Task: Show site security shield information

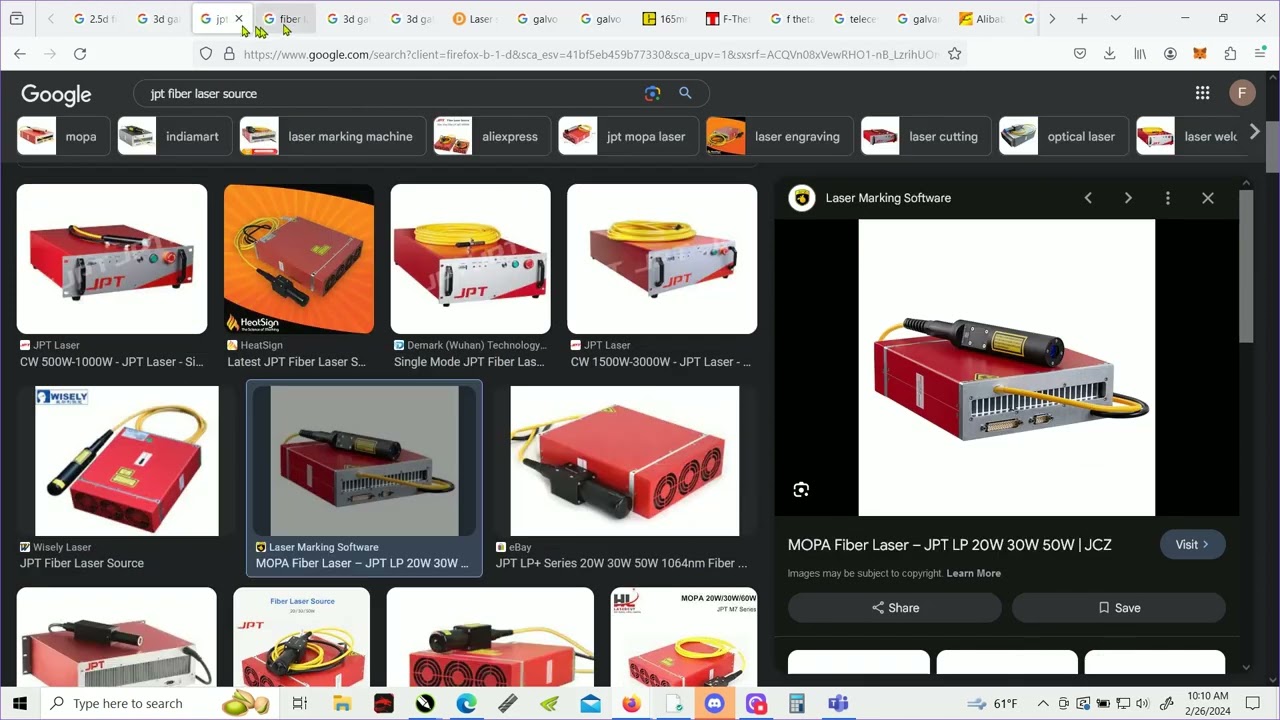Action: pos(206,54)
